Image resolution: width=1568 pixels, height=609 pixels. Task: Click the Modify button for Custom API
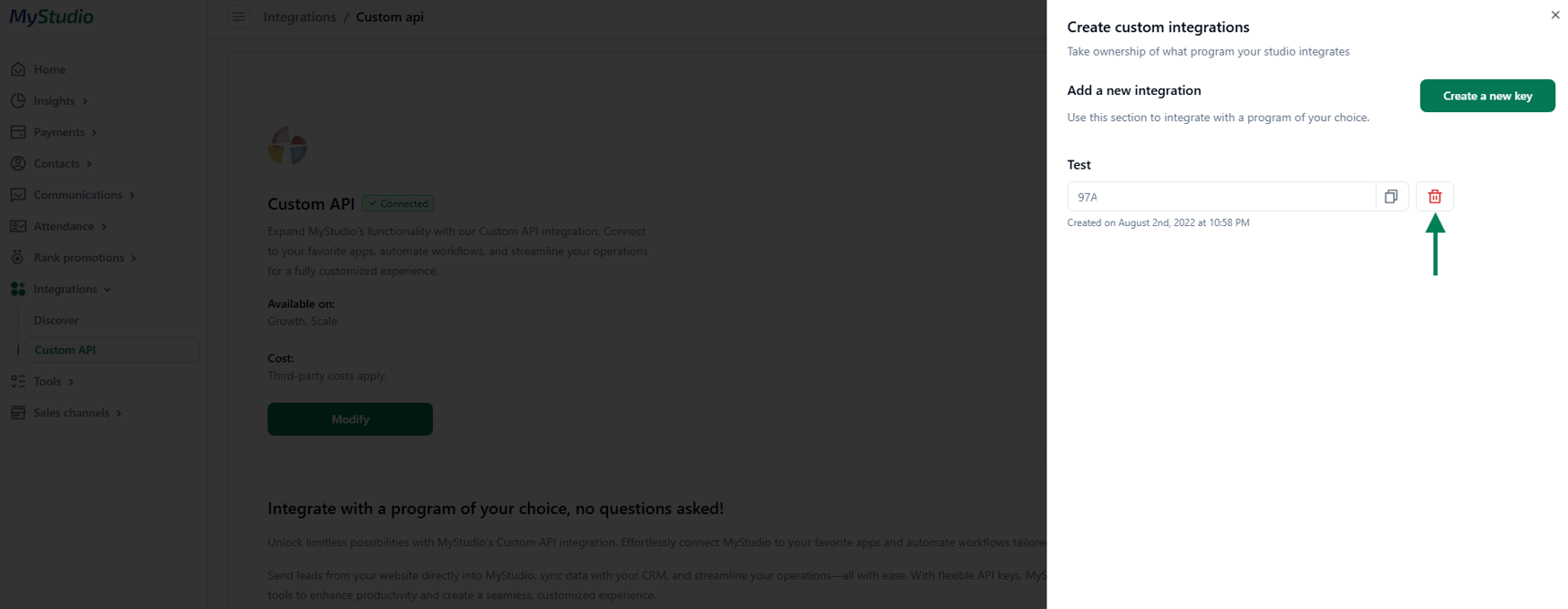(350, 418)
